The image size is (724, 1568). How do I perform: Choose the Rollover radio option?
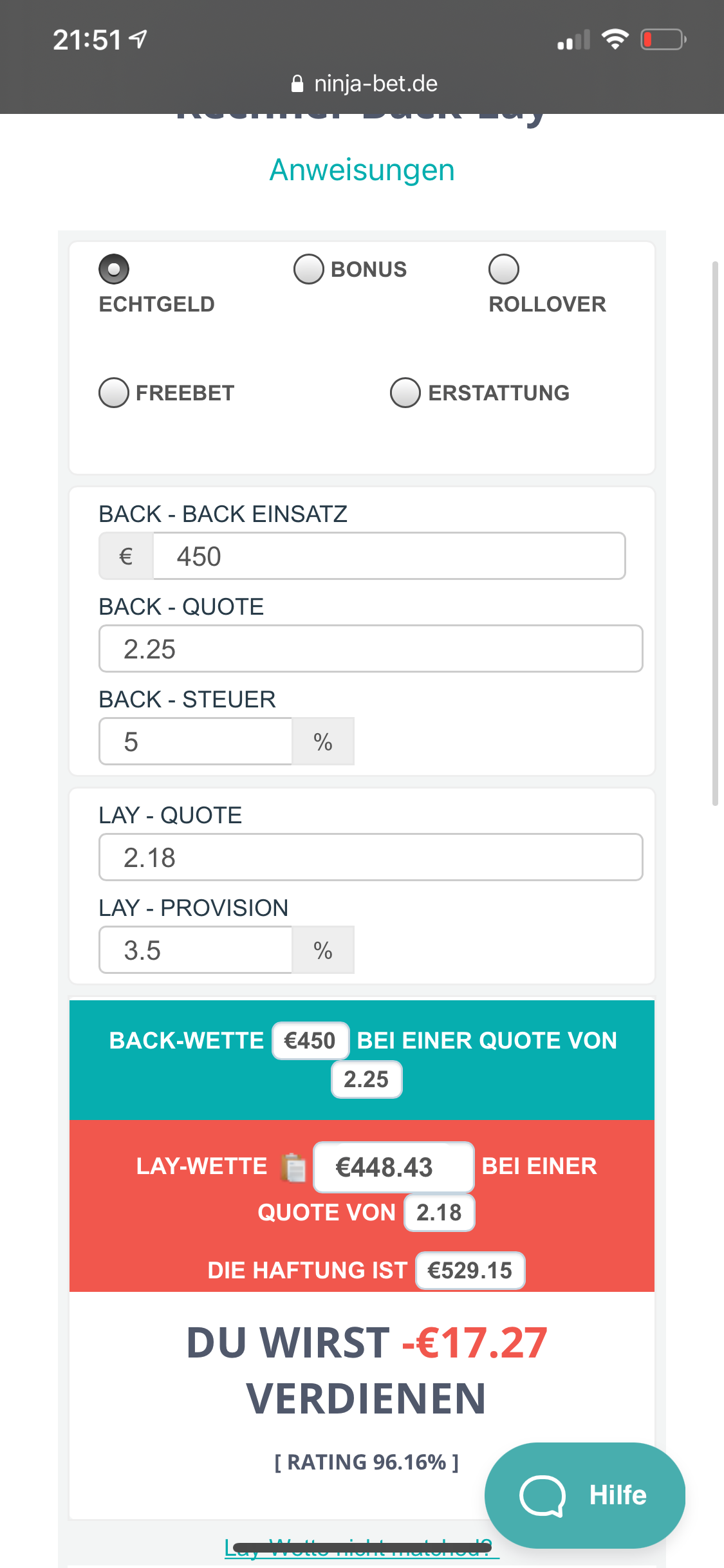click(504, 269)
